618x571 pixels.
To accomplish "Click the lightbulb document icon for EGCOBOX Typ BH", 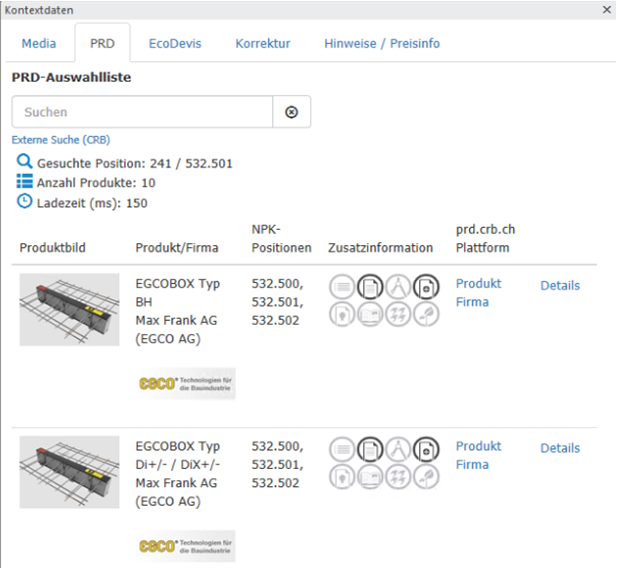I will point(342,314).
